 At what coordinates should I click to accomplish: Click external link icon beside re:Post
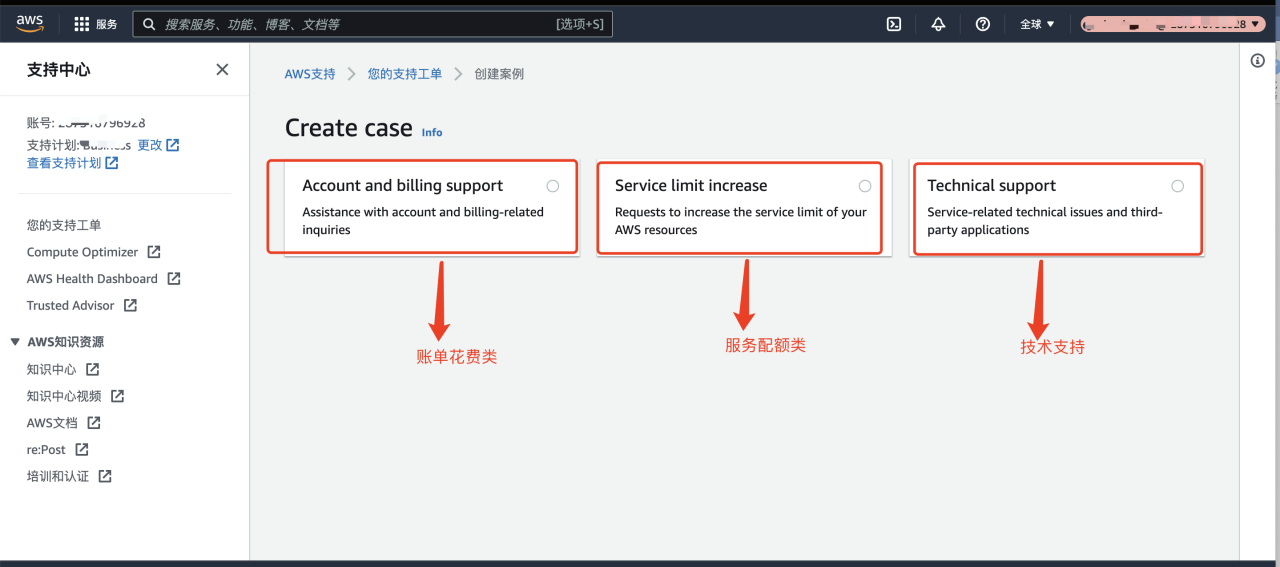(82, 449)
